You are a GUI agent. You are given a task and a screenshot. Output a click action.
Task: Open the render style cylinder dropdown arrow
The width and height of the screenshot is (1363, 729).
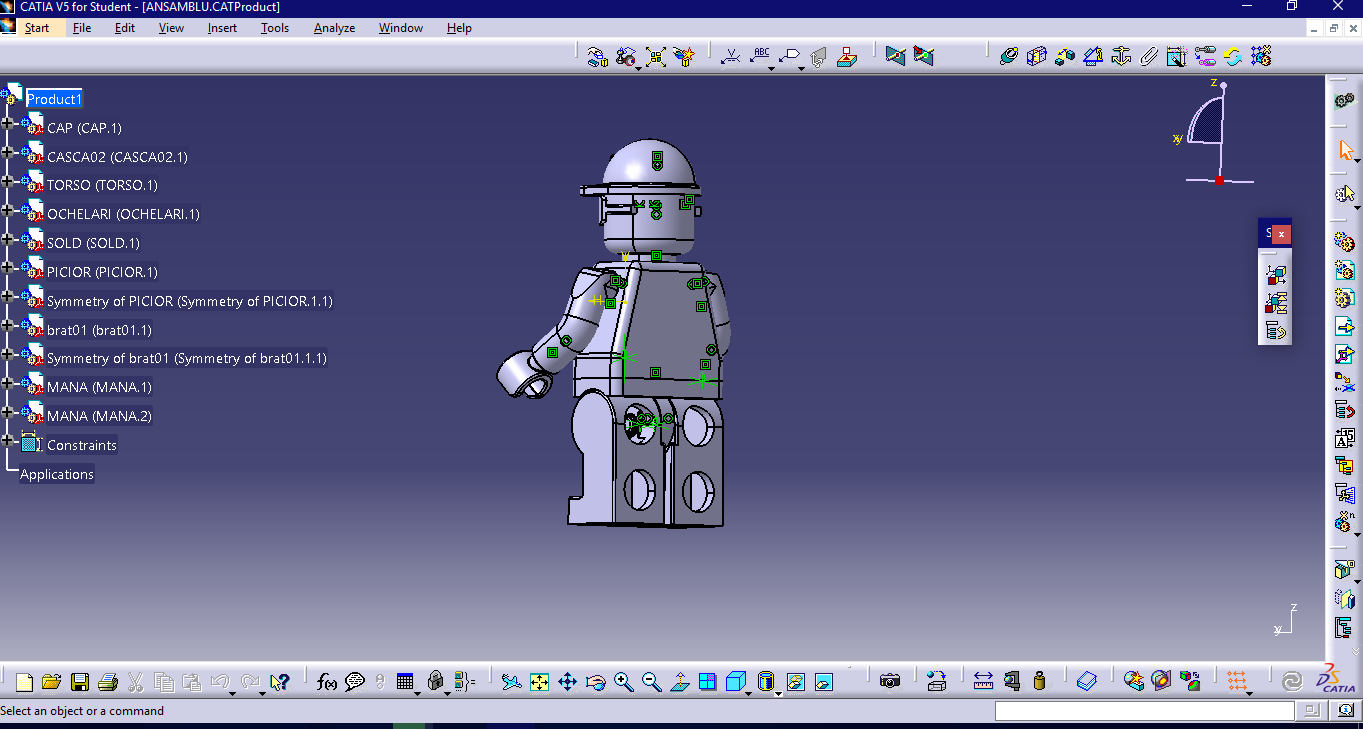tap(779, 692)
